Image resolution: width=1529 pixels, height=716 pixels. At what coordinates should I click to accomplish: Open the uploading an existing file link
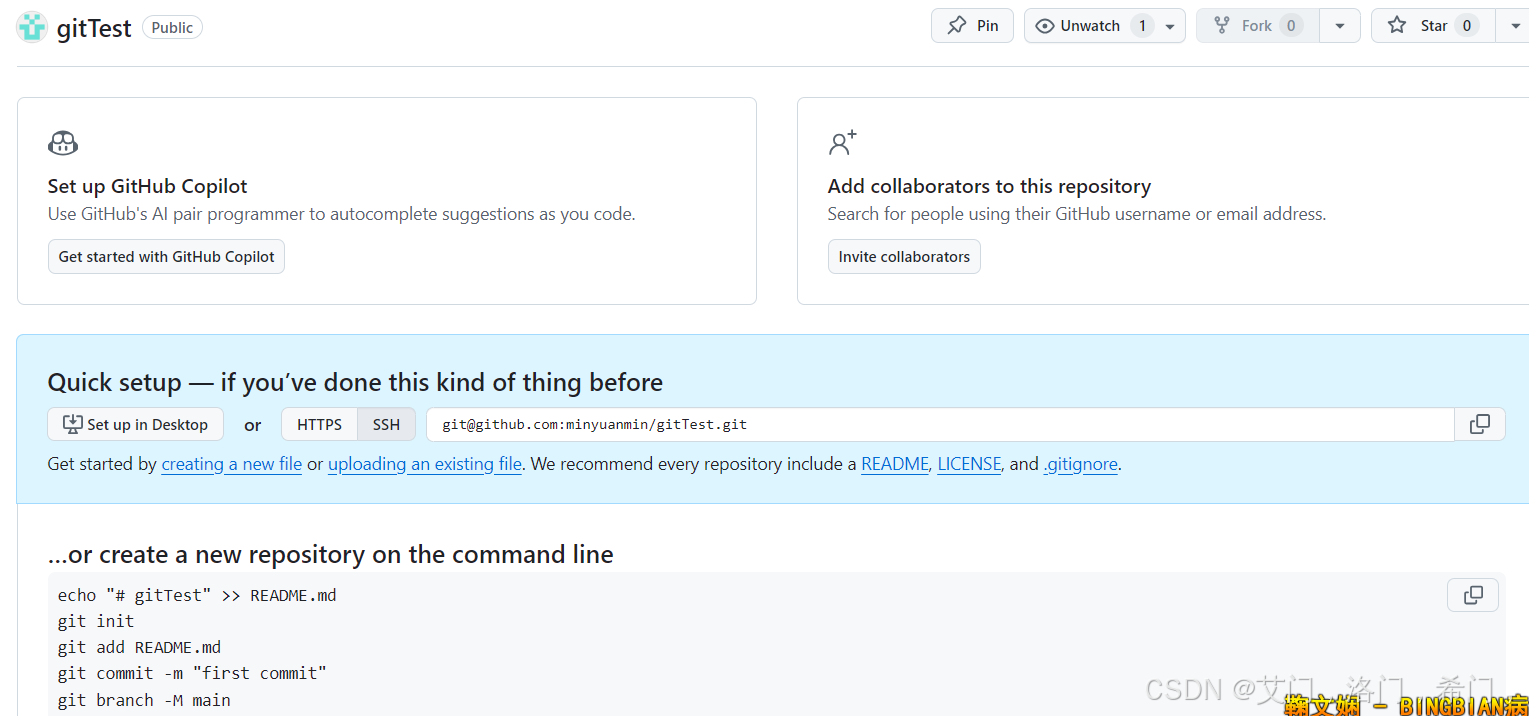point(425,464)
